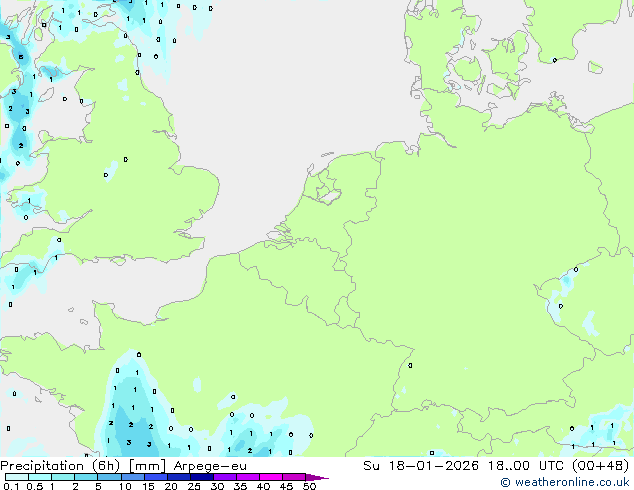Click the 'Precipitation (6h)' title text
This screenshot has height=490, width=634.
click(x=60, y=466)
